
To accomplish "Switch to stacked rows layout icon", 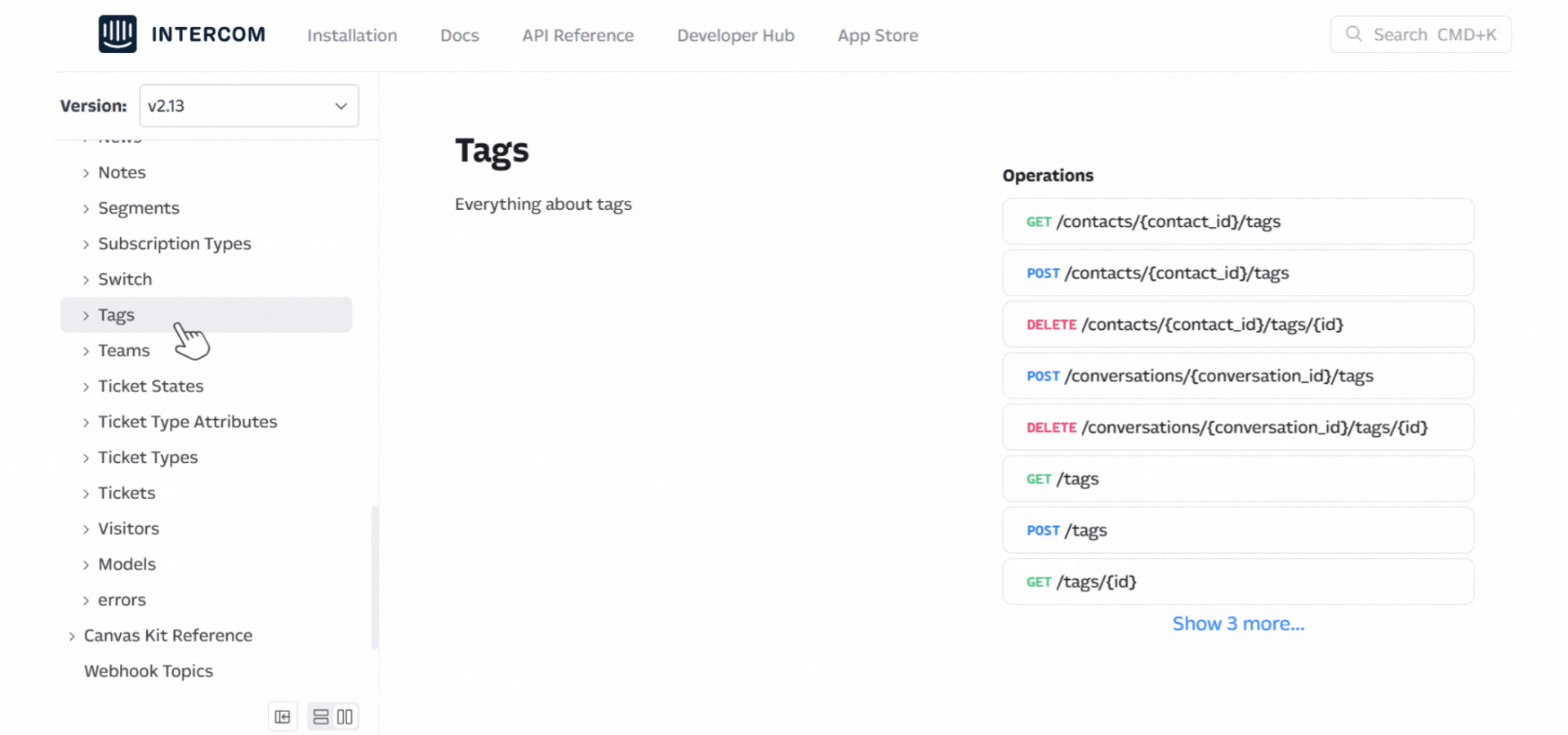I will (321, 717).
